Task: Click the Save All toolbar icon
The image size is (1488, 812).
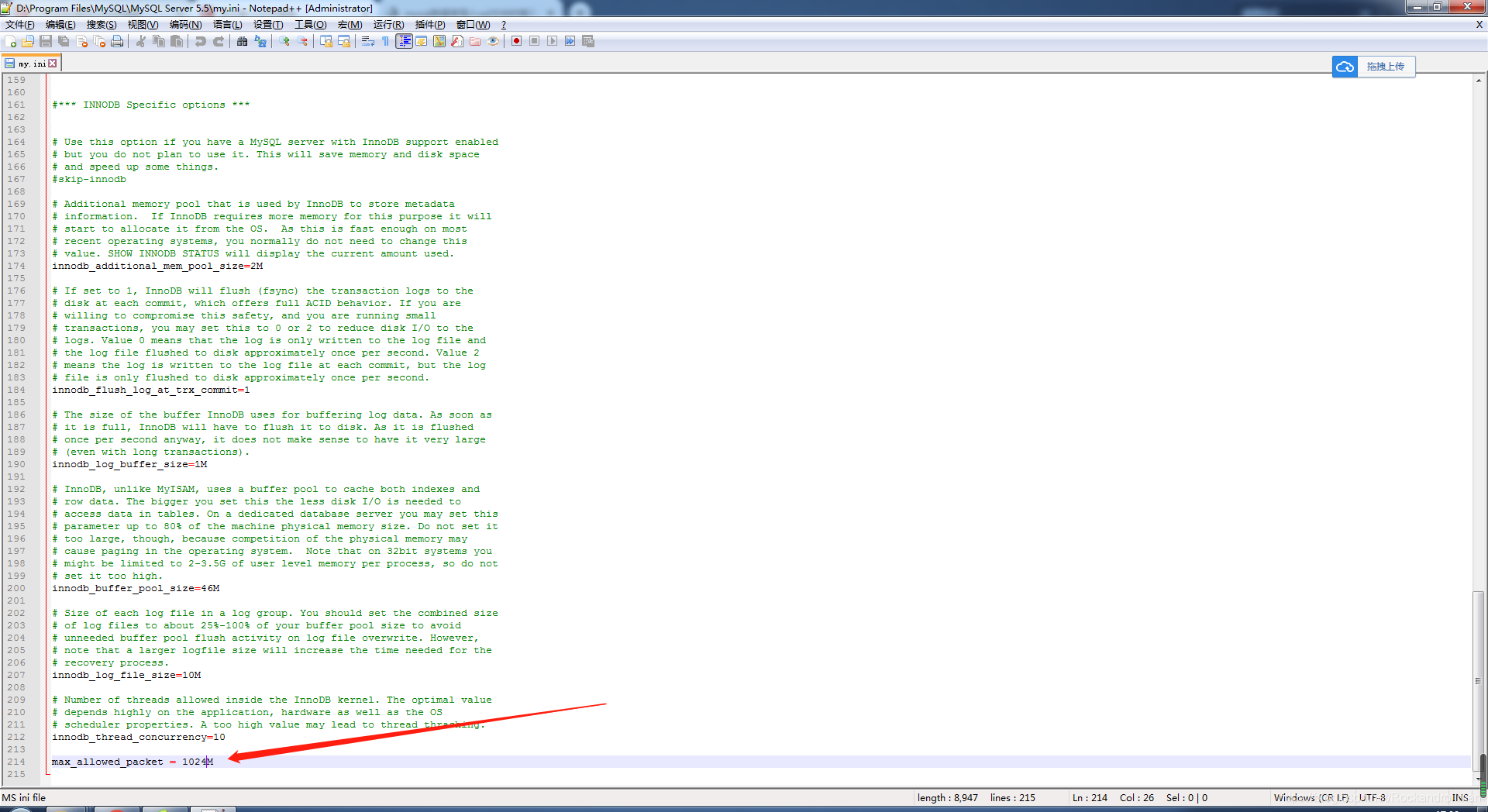Action: 64,41
